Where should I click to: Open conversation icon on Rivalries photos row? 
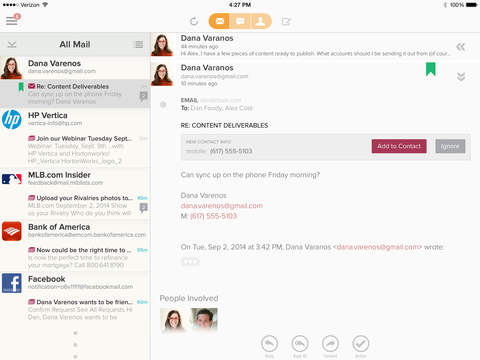tap(143, 208)
